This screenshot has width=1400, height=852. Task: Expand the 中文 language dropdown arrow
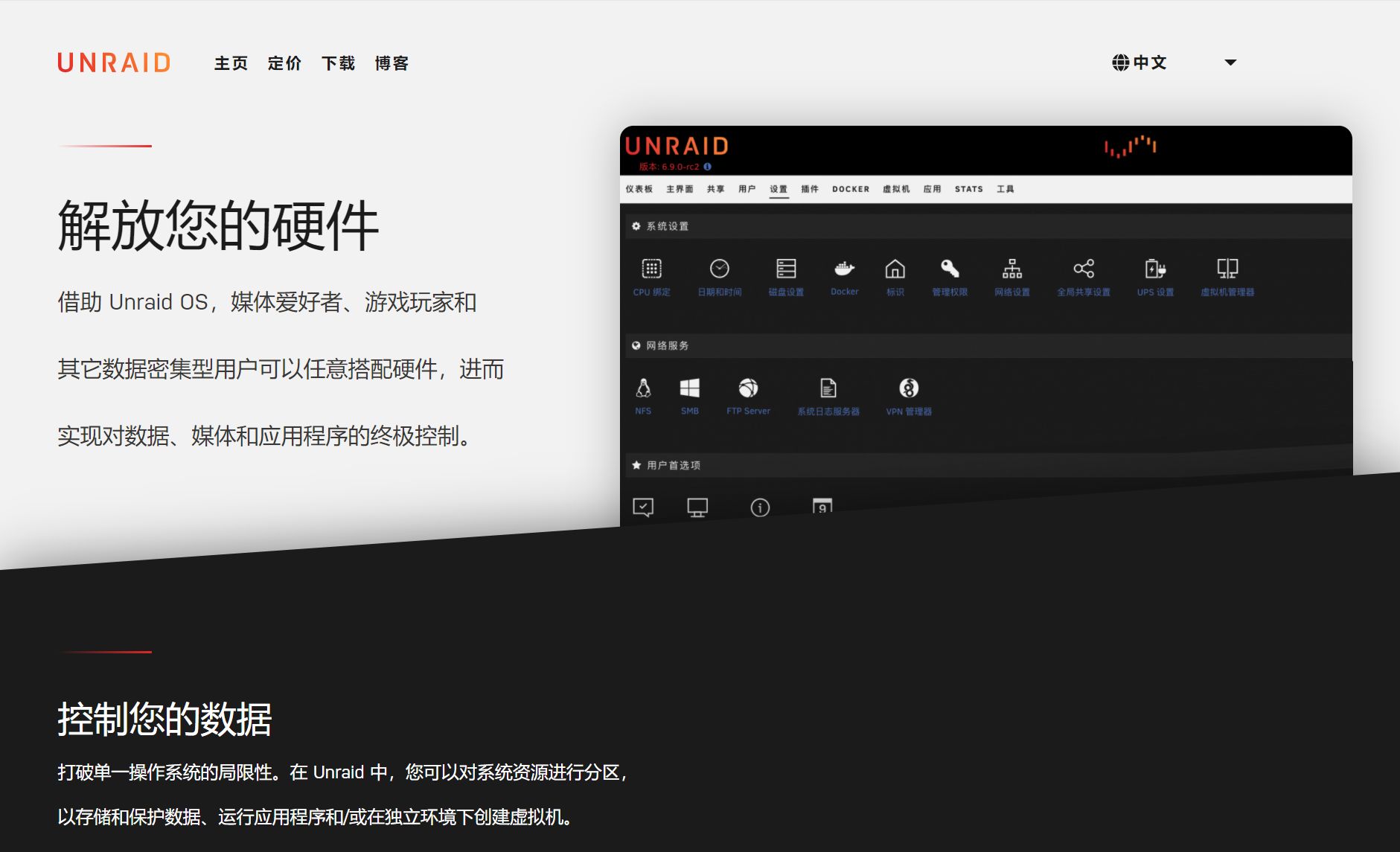1230,63
